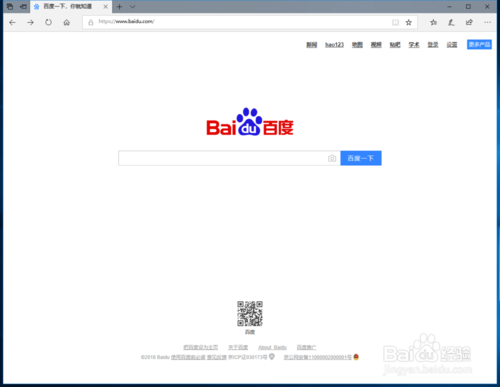Click the 百度一下 search button

pyautogui.click(x=361, y=158)
